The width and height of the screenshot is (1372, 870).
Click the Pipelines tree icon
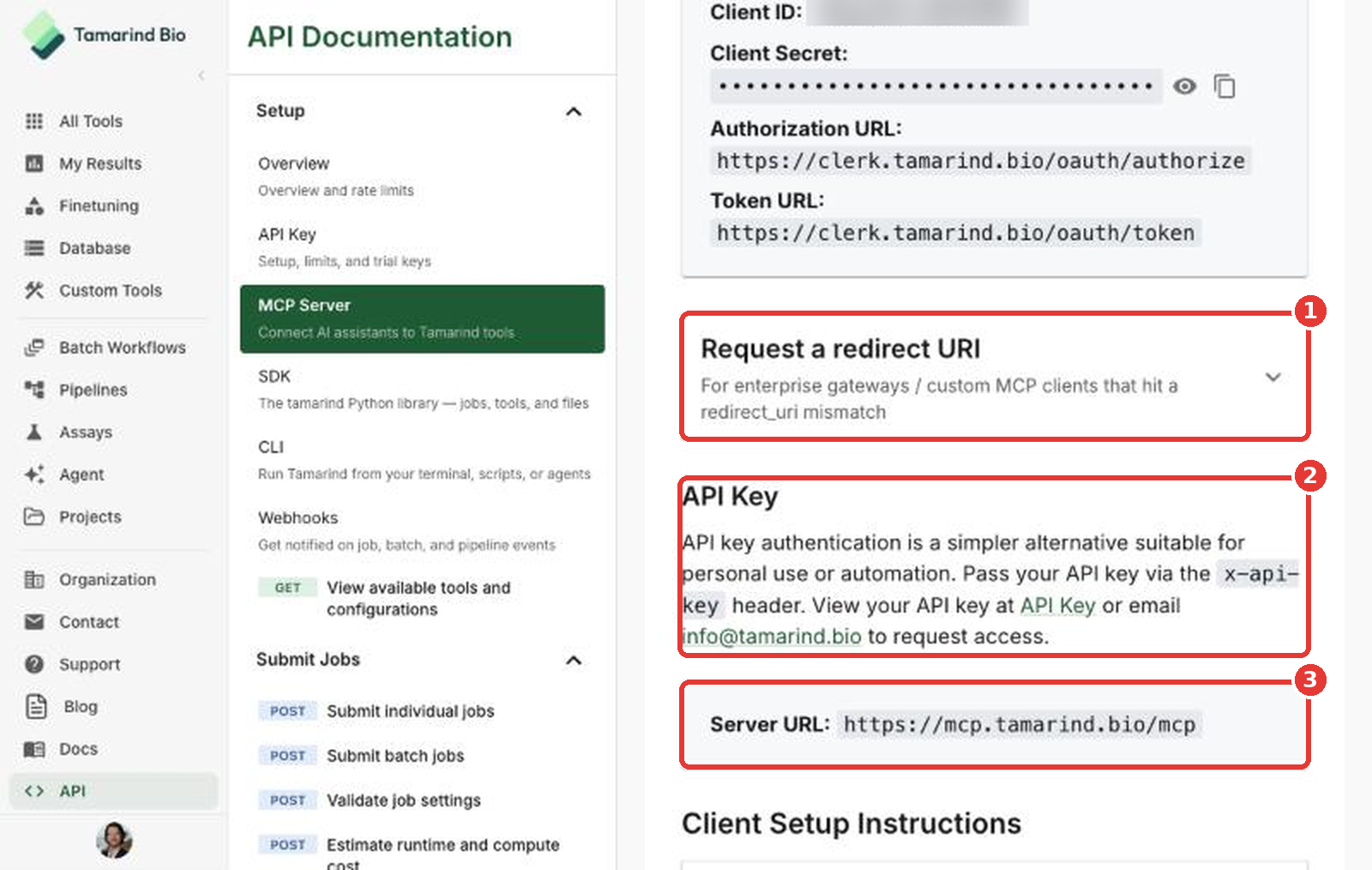[x=34, y=390]
